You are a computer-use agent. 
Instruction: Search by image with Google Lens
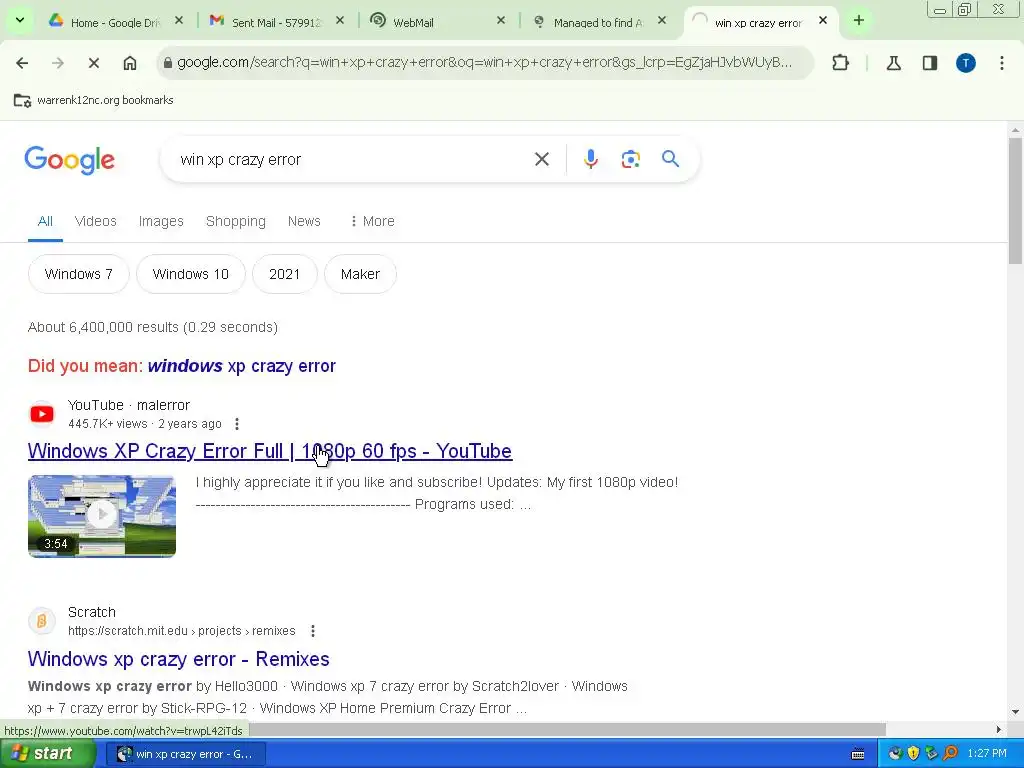630,159
